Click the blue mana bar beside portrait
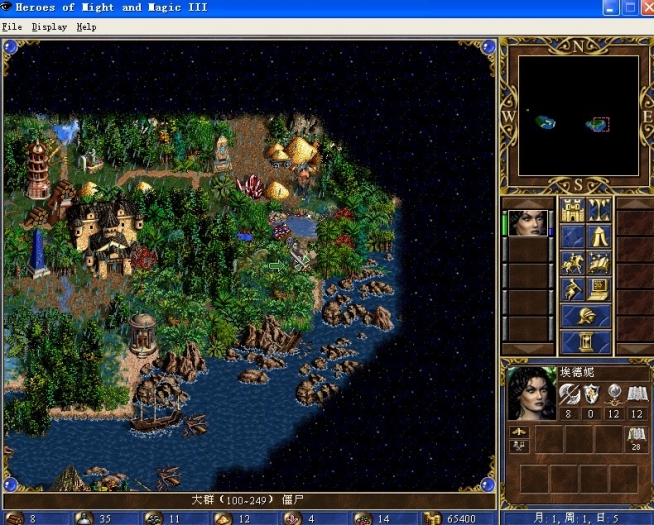654x525 pixels. tap(551, 230)
